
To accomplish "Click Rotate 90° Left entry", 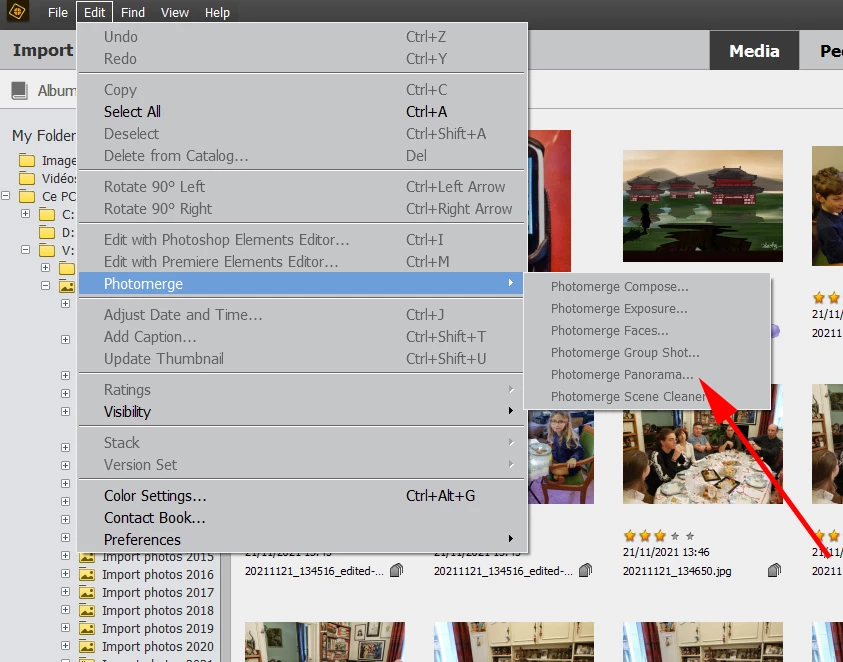I will (302, 187).
